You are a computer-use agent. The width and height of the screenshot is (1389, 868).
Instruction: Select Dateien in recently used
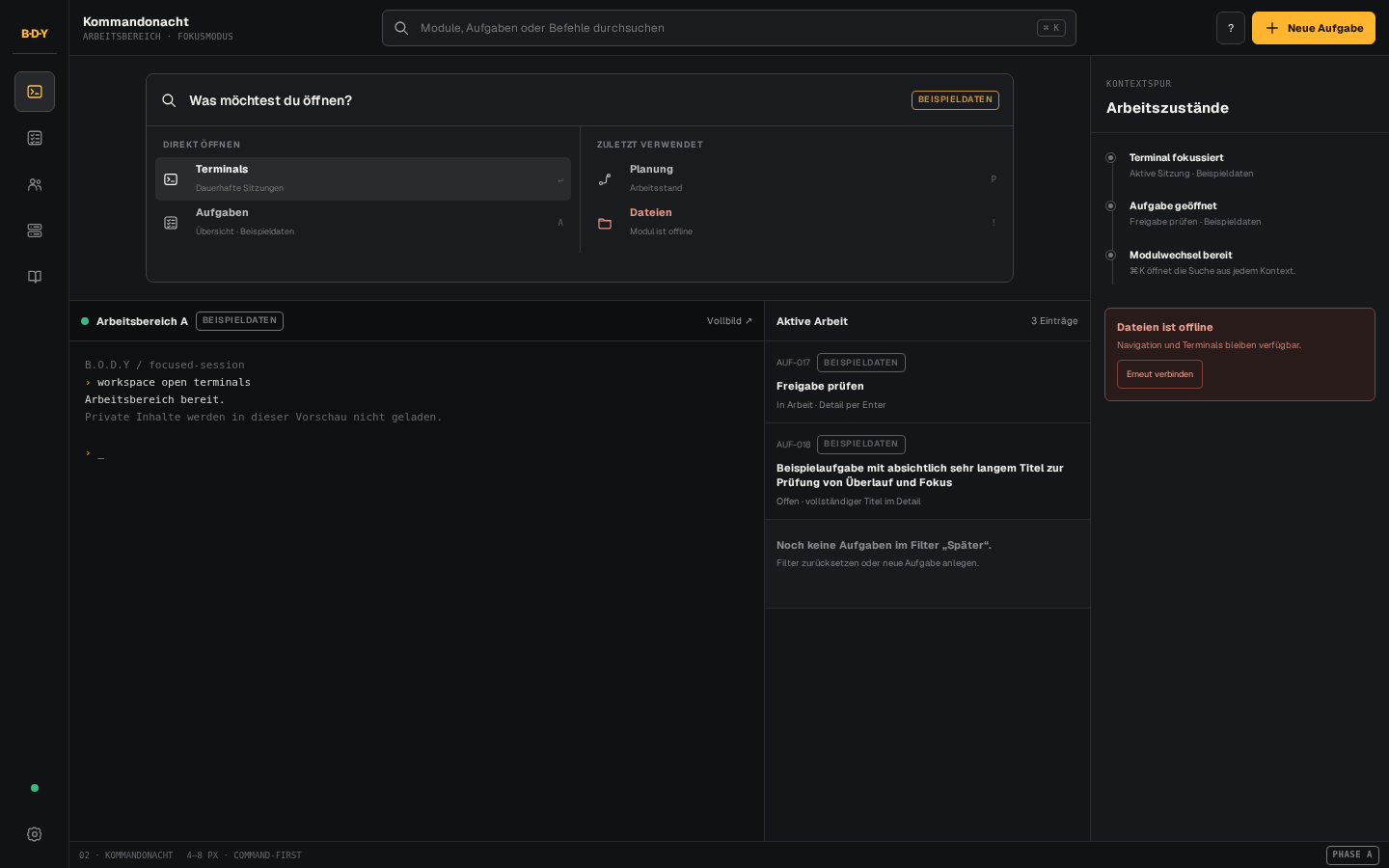pyautogui.click(x=797, y=223)
